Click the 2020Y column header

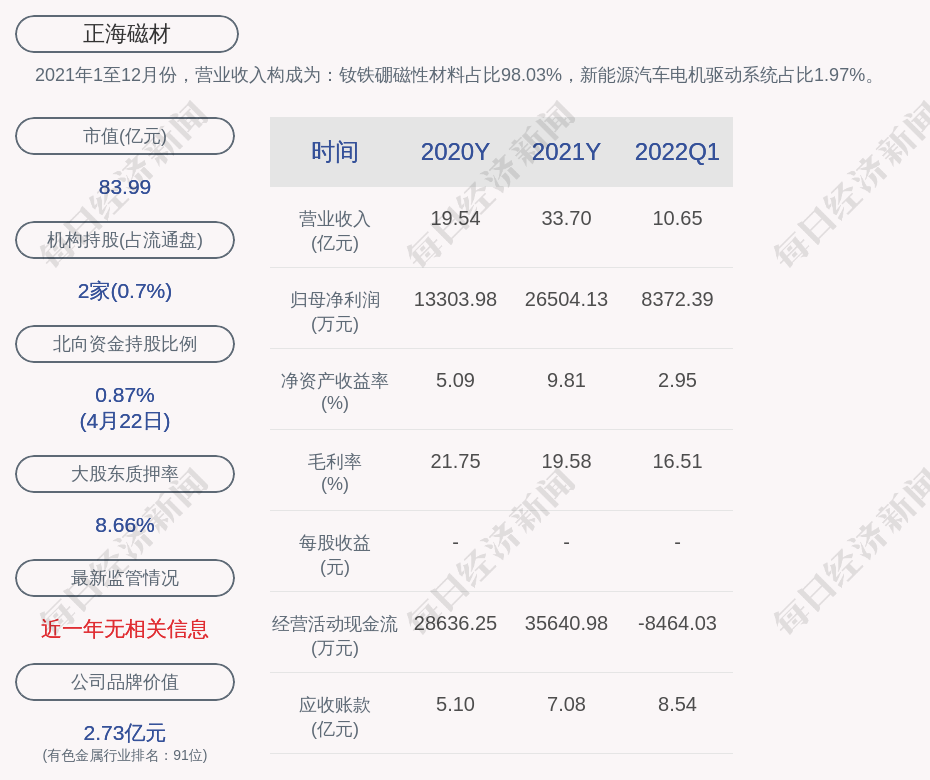455,152
